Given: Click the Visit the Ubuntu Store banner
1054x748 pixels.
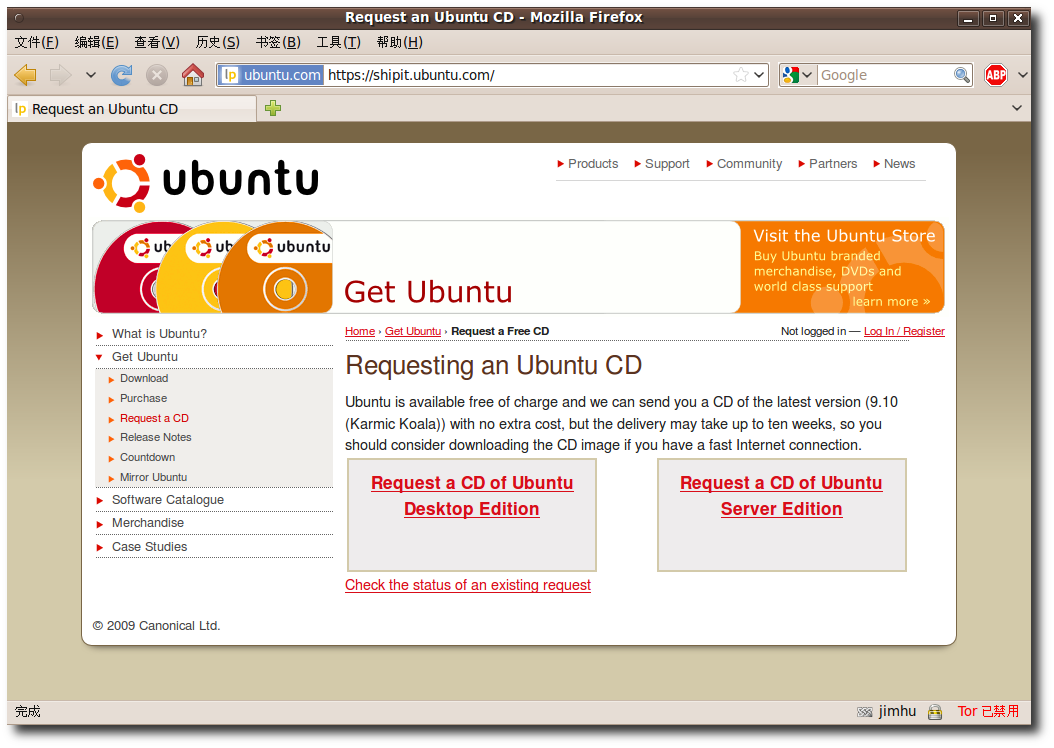Looking at the screenshot, I should [842, 267].
